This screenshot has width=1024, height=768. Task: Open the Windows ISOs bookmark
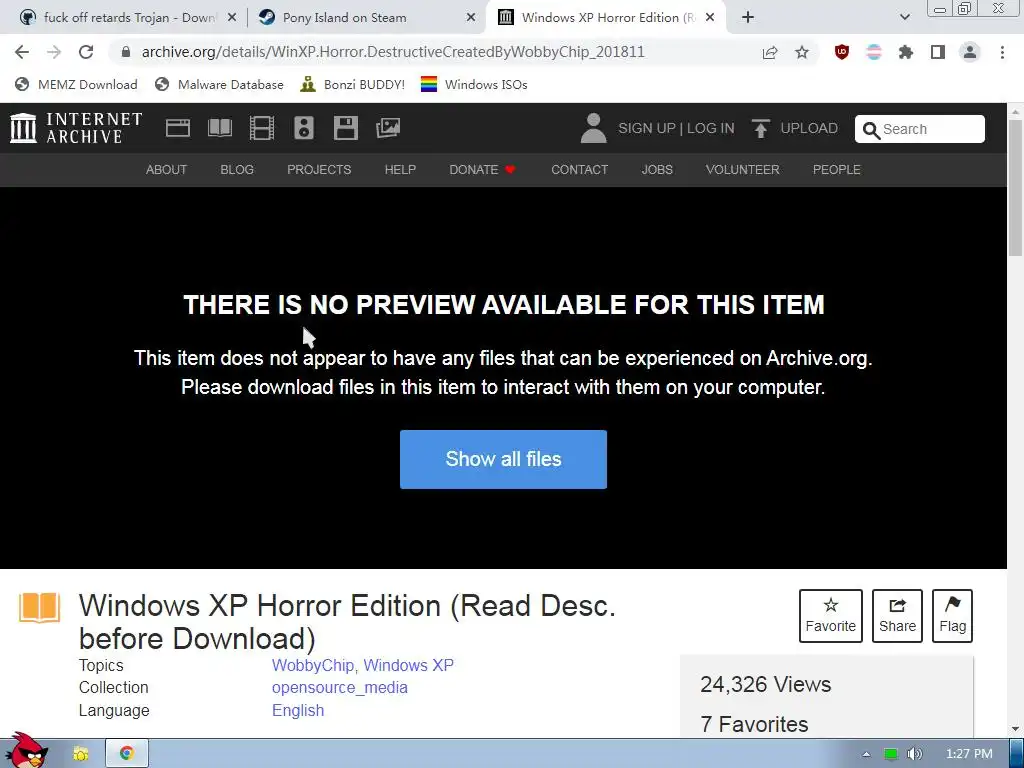point(474,84)
